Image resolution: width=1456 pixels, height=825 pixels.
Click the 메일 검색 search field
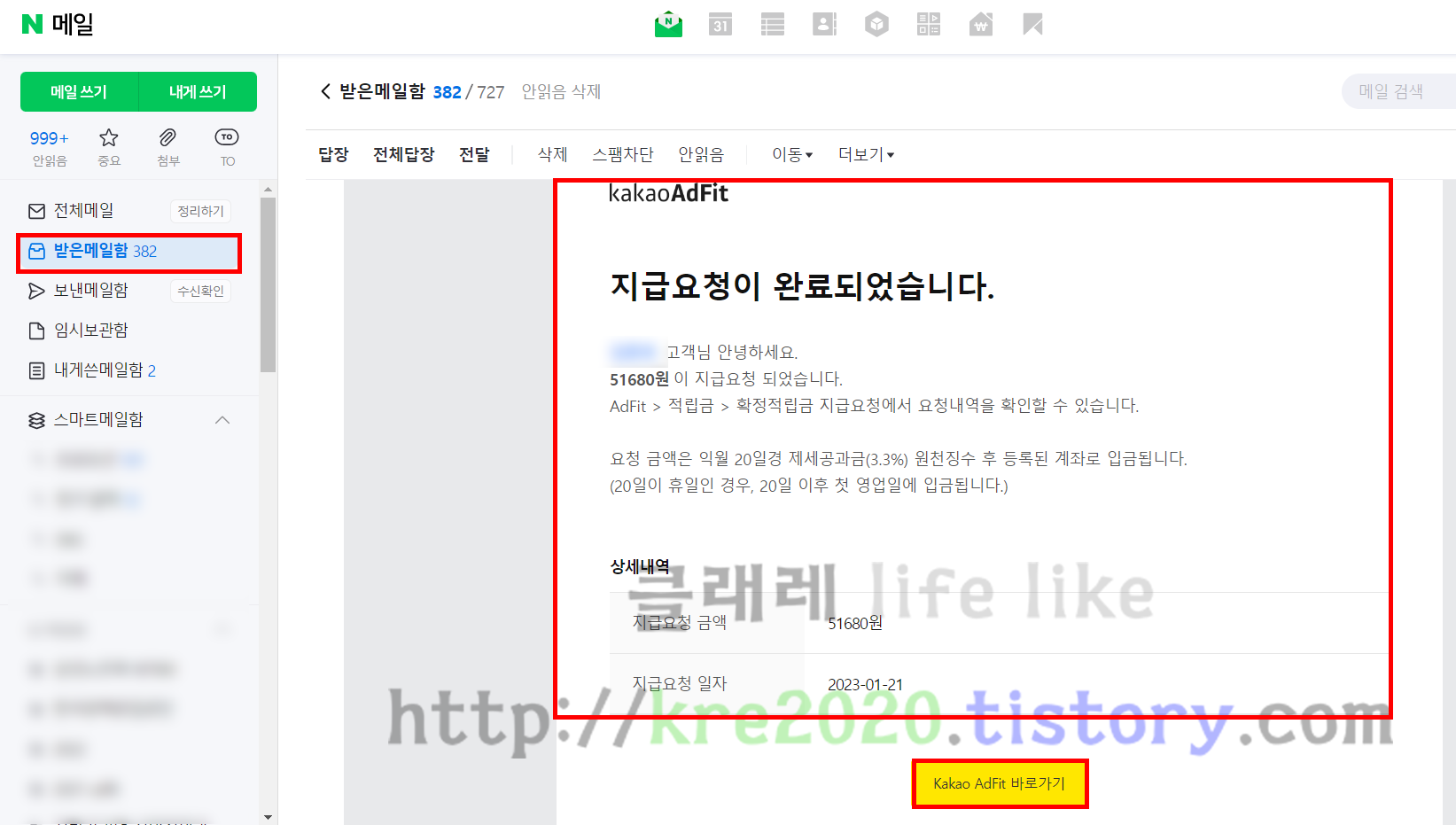pyautogui.click(x=1398, y=91)
